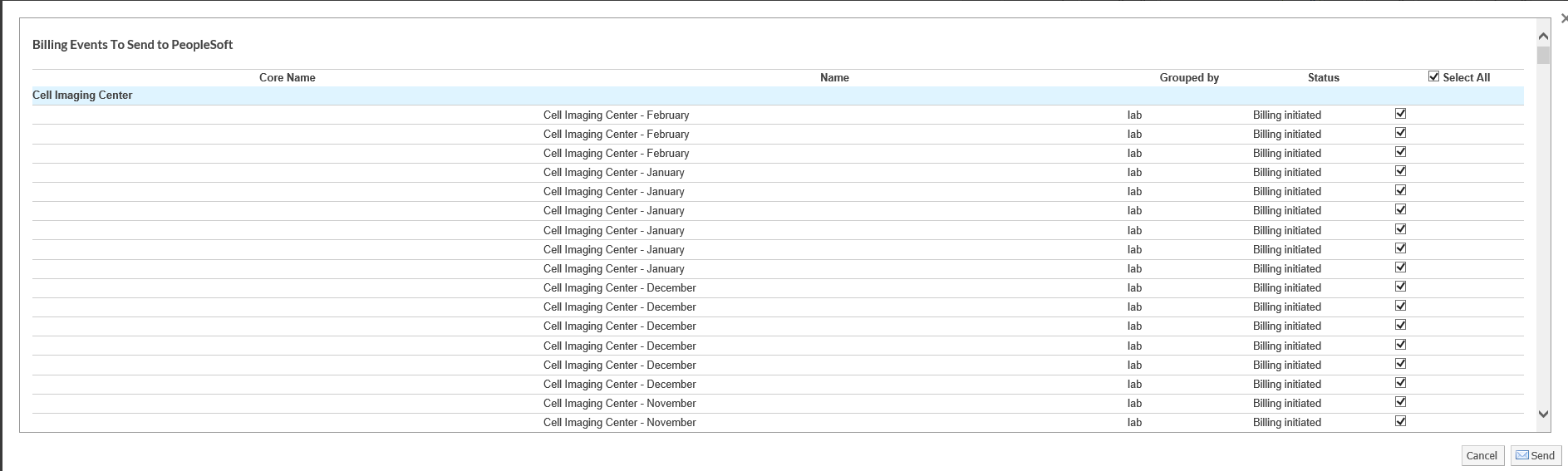1568x471 pixels.
Task: Click the vertical scrollbar thumb
Action: tap(1543, 56)
